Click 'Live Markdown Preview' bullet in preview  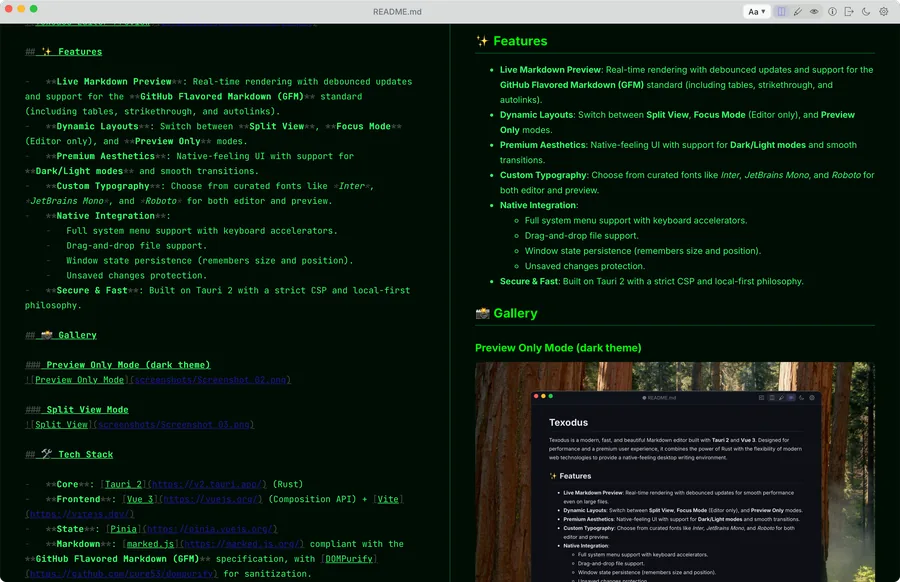[x=550, y=69]
